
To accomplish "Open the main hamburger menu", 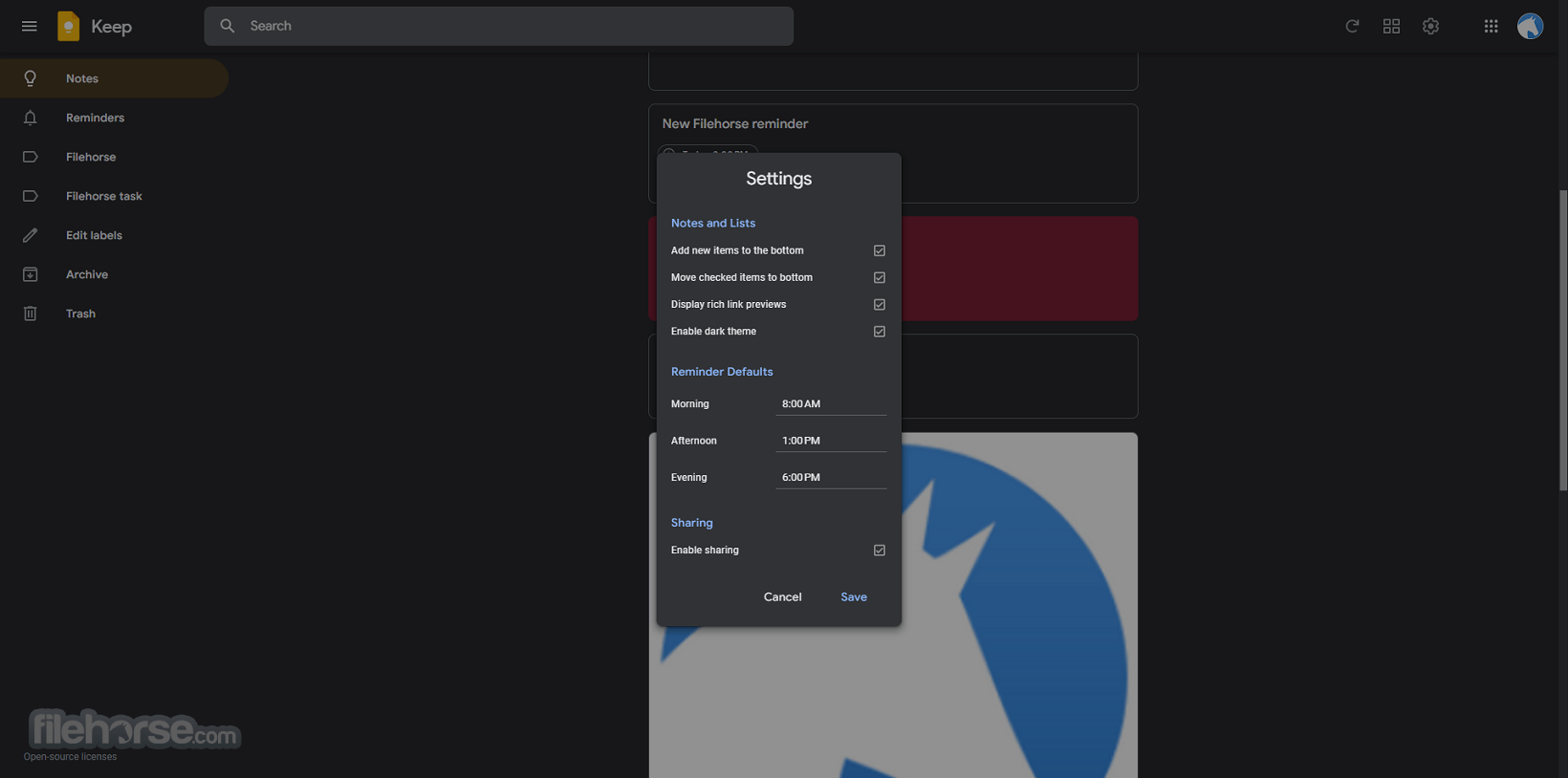I will click(30, 26).
